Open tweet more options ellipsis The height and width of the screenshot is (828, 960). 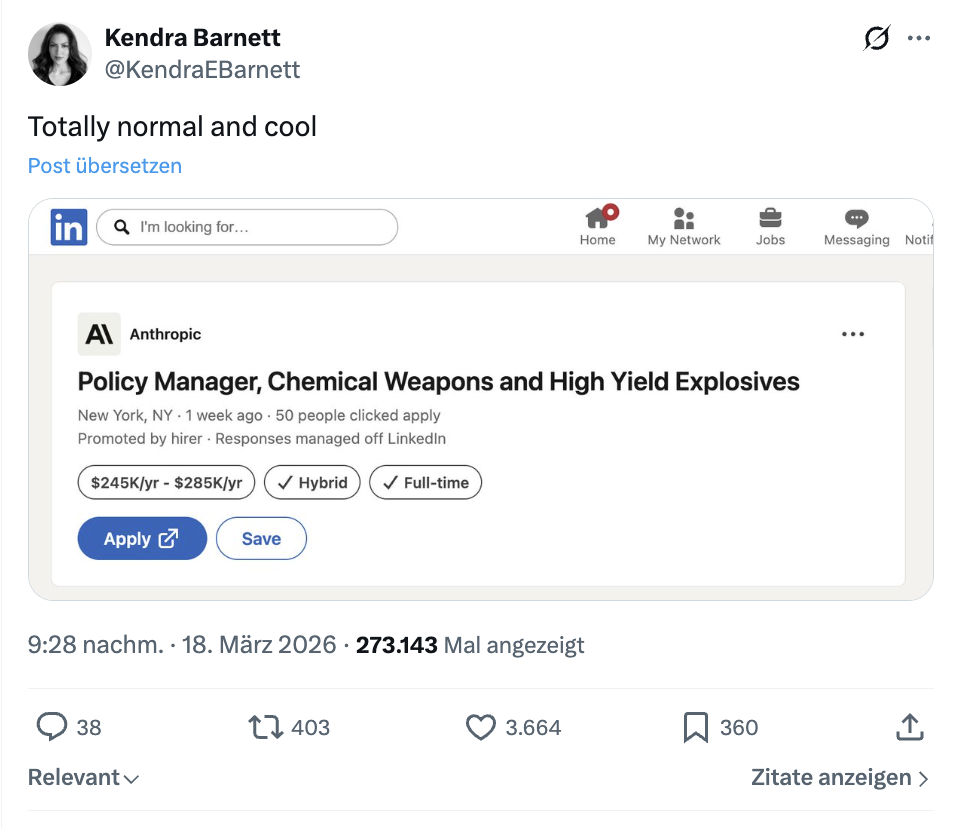pyautogui.click(x=919, y=38)
